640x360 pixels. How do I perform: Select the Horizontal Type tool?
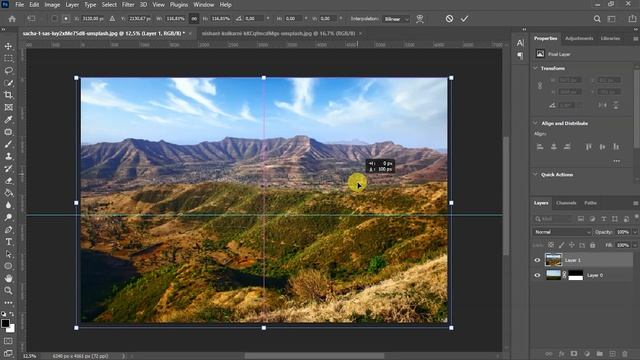point(8,242)
